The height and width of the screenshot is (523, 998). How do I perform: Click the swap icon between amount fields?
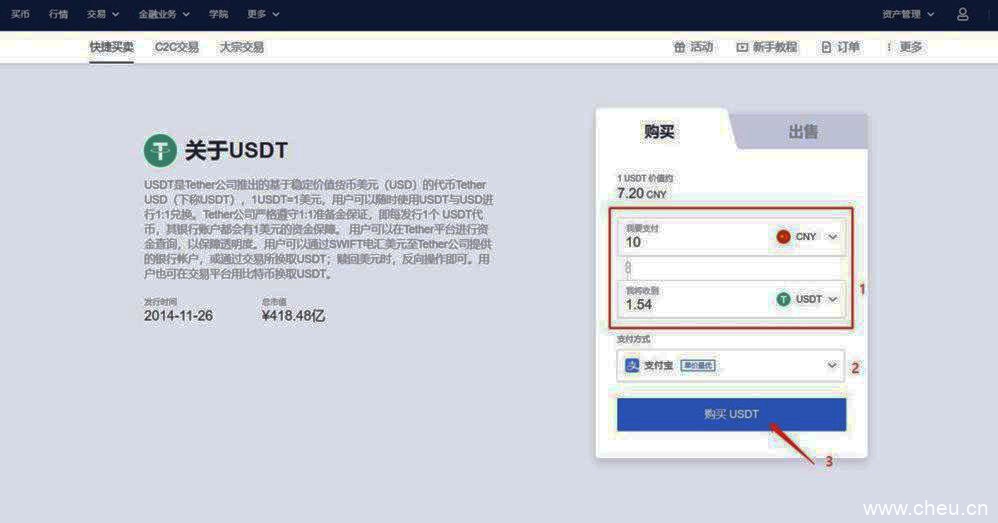pos(628,268)
